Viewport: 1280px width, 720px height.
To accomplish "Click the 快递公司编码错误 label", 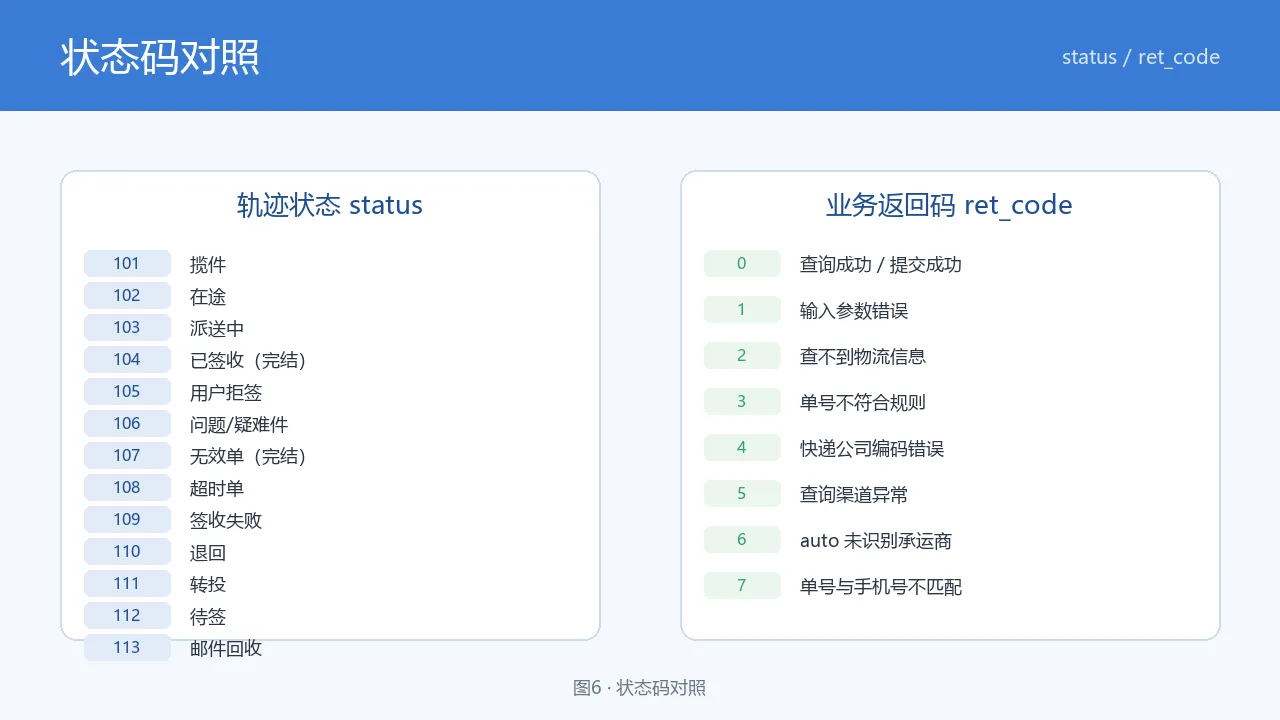I will (872, 449).
